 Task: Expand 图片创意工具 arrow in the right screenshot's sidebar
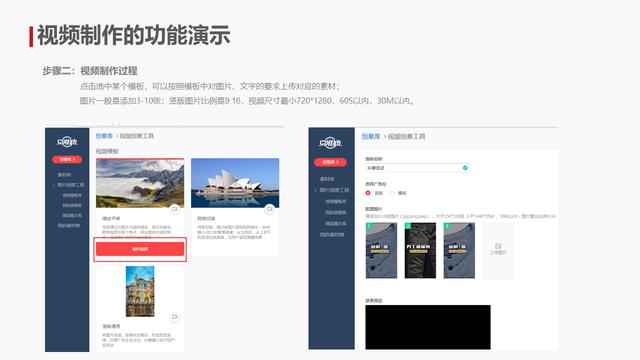pos(316,190)
